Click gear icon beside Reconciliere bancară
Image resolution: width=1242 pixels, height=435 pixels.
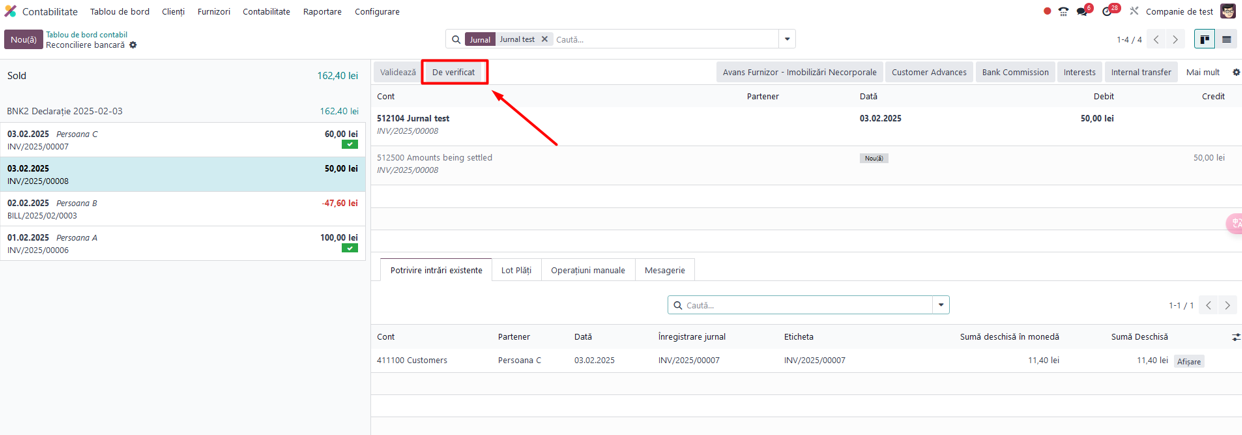(133, 45)
